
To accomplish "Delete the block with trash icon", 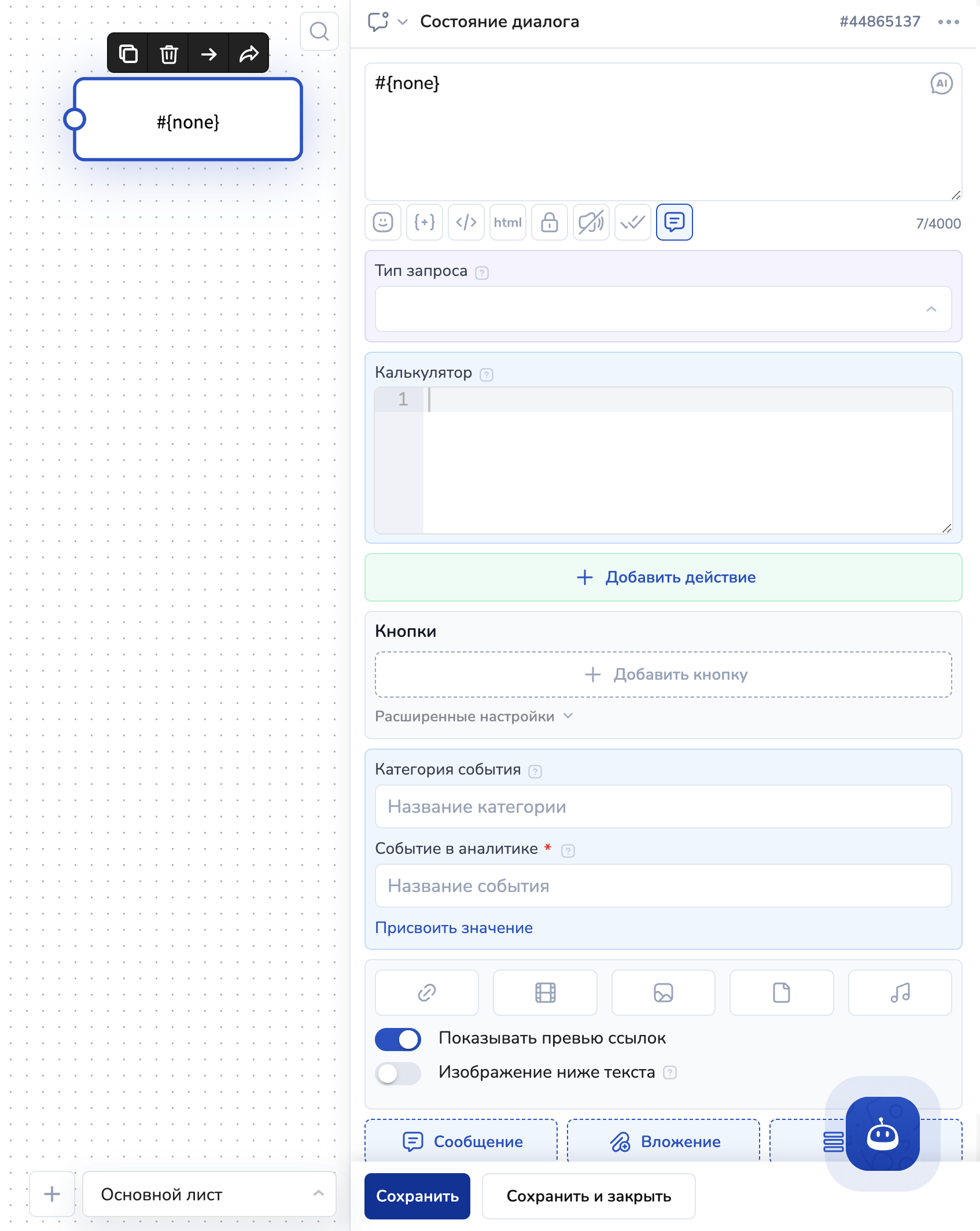I will click(168, 54).
